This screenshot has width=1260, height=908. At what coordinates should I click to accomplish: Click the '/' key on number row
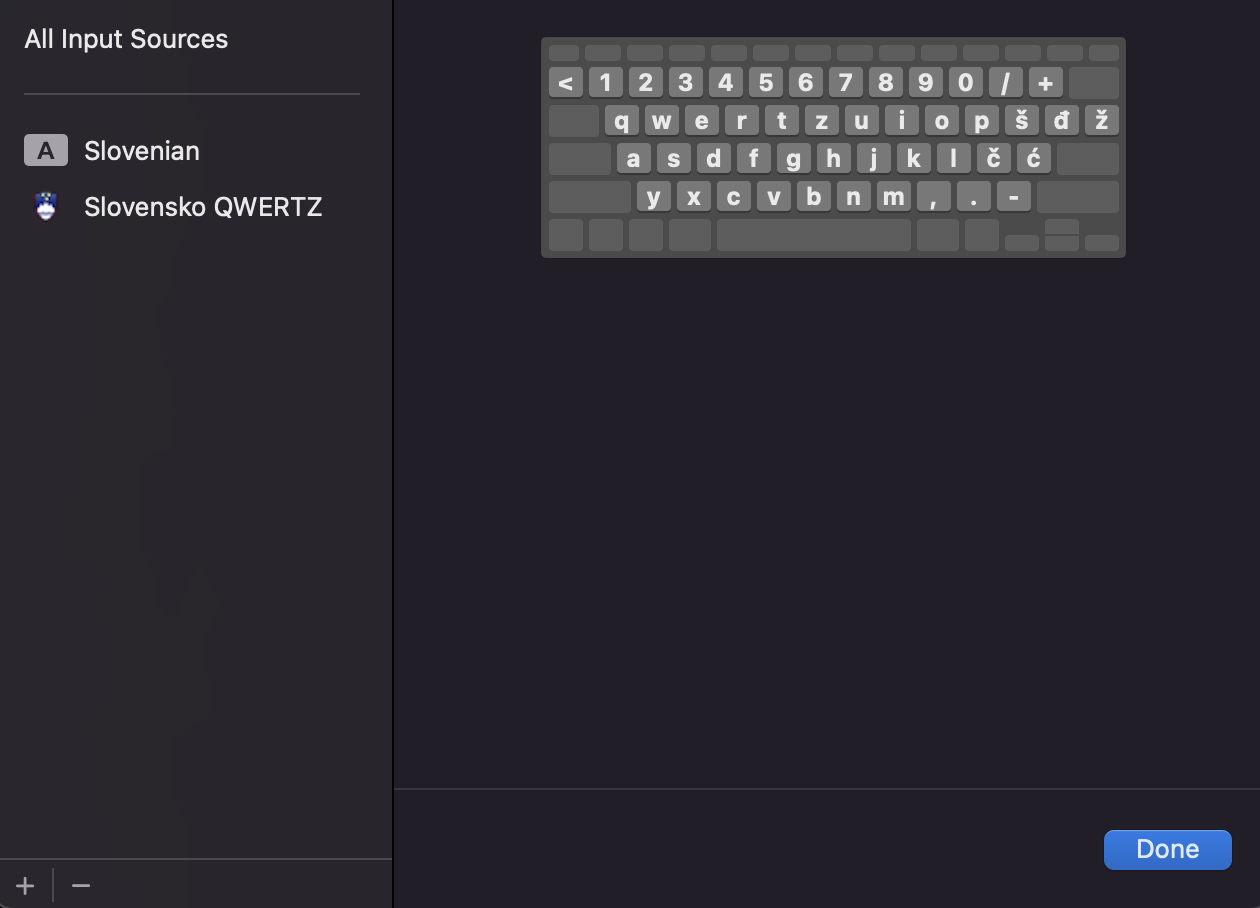[x=1005, y=82]
